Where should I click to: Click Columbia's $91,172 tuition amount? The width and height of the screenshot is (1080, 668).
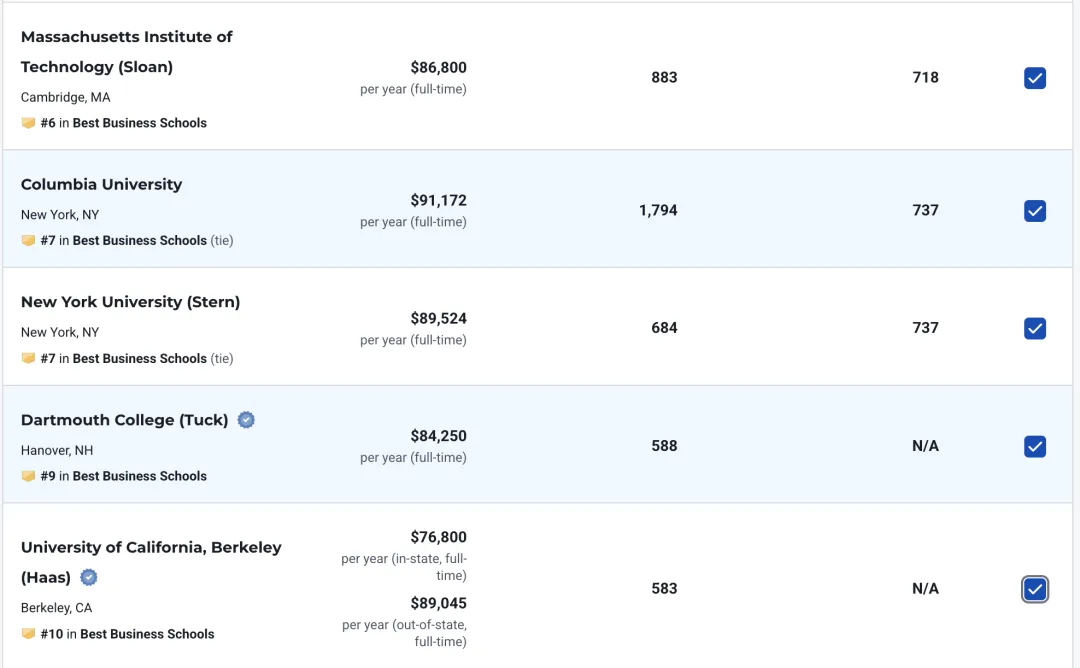(x=438, y=201)
